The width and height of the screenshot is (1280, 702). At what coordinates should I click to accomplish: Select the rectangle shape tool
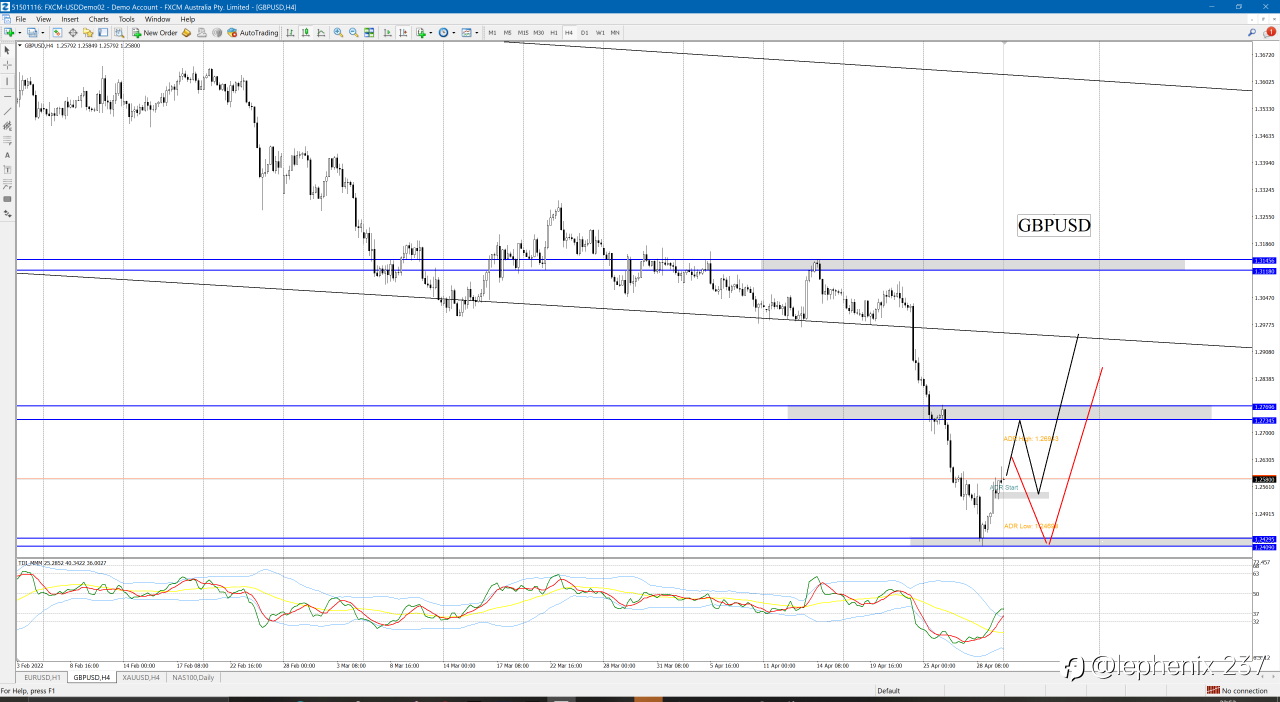coord(8,199)
